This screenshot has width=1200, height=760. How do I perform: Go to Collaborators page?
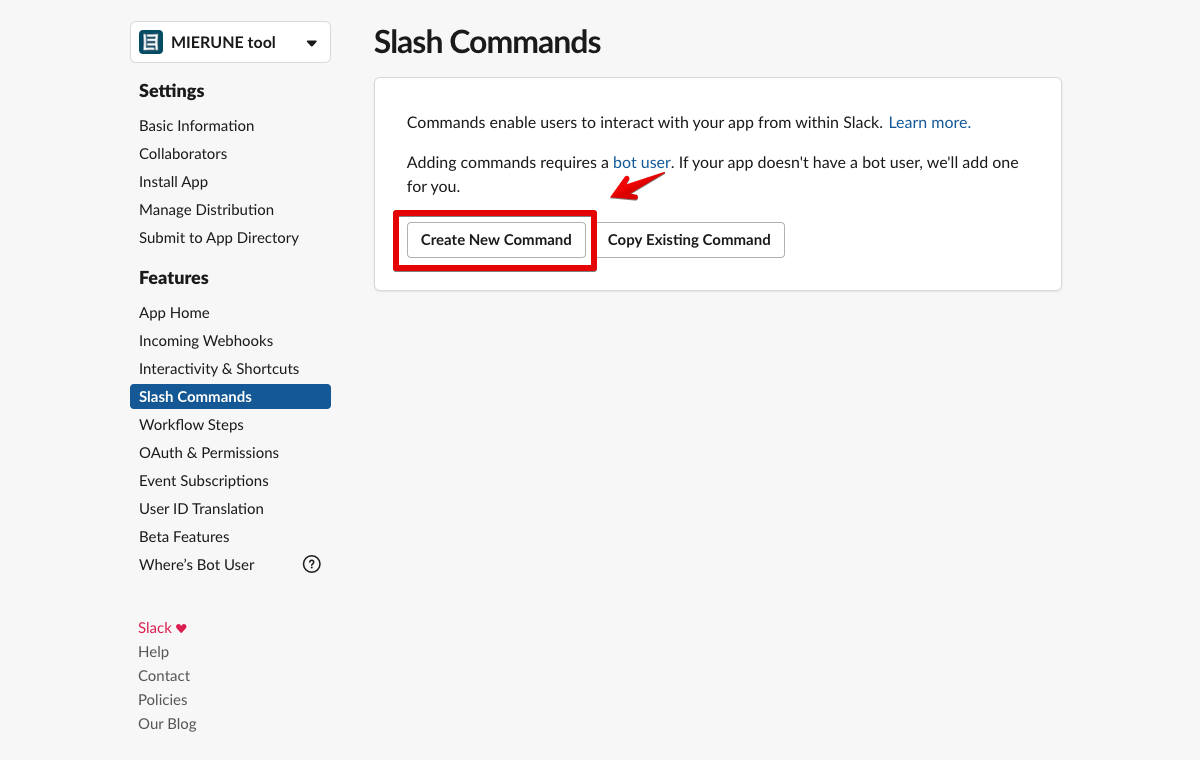click(183, 153)
